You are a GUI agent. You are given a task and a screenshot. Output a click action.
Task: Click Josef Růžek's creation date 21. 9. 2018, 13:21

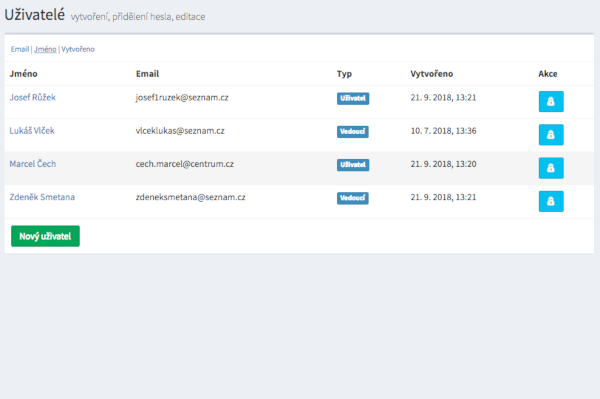click(443, 98)
